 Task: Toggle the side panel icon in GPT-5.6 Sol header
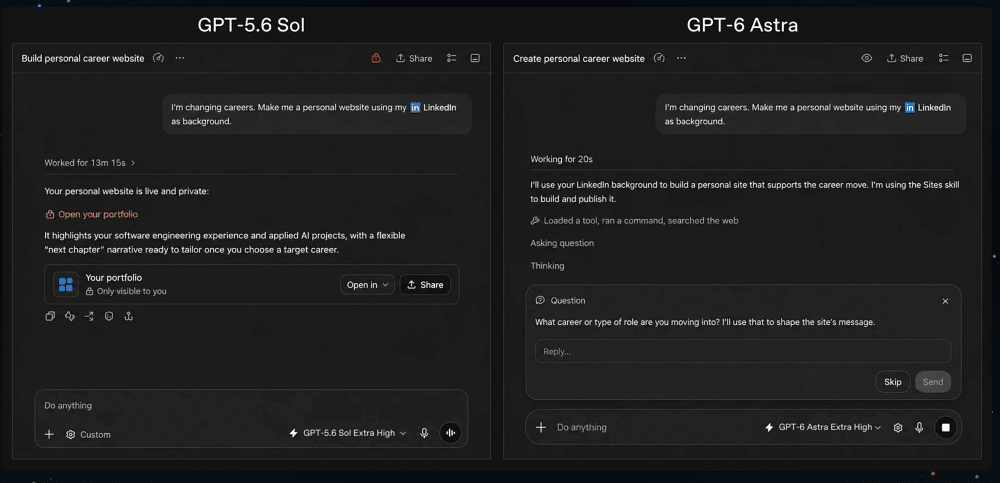click(475, 58)
